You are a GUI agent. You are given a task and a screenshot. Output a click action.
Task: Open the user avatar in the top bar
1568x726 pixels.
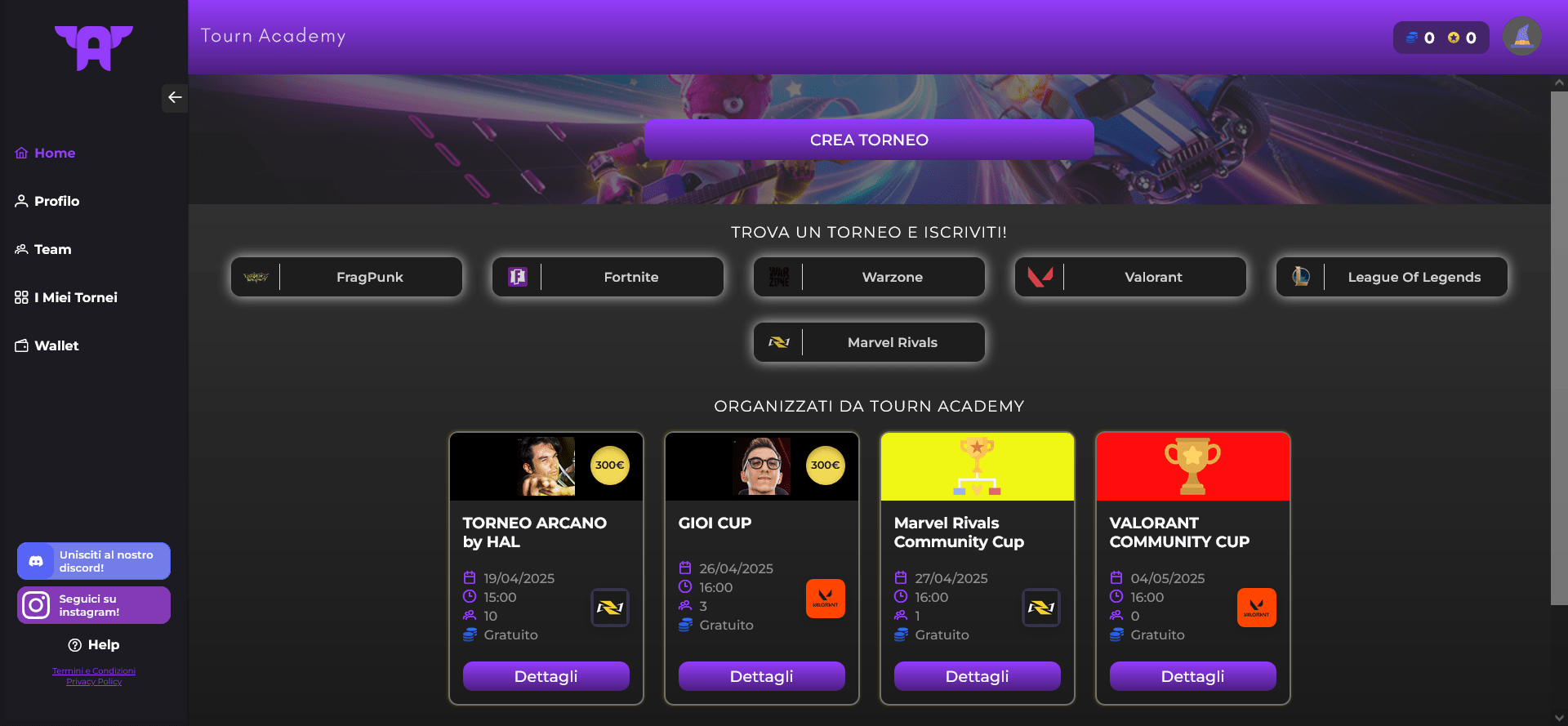coord(1521,37)
